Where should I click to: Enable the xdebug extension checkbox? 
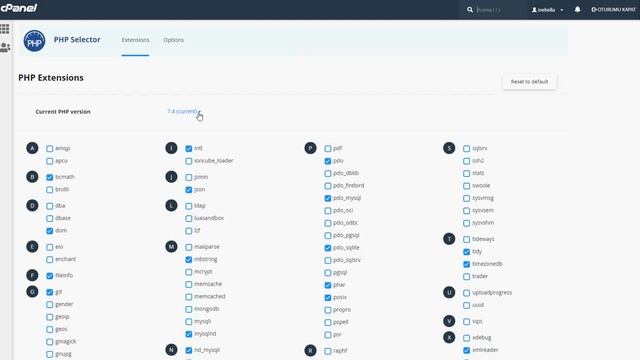click(x=467, y=338)
